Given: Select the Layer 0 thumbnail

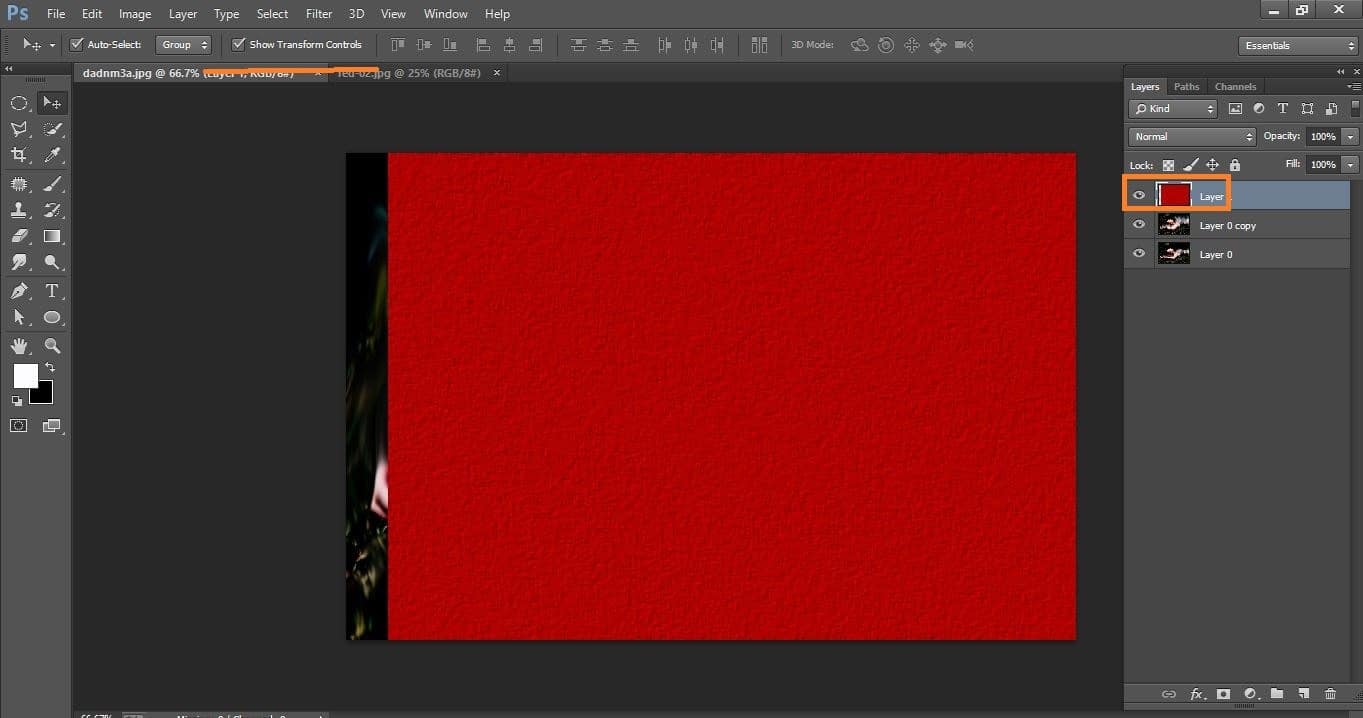Looking at the screenshot, I should pos(1173,254).
